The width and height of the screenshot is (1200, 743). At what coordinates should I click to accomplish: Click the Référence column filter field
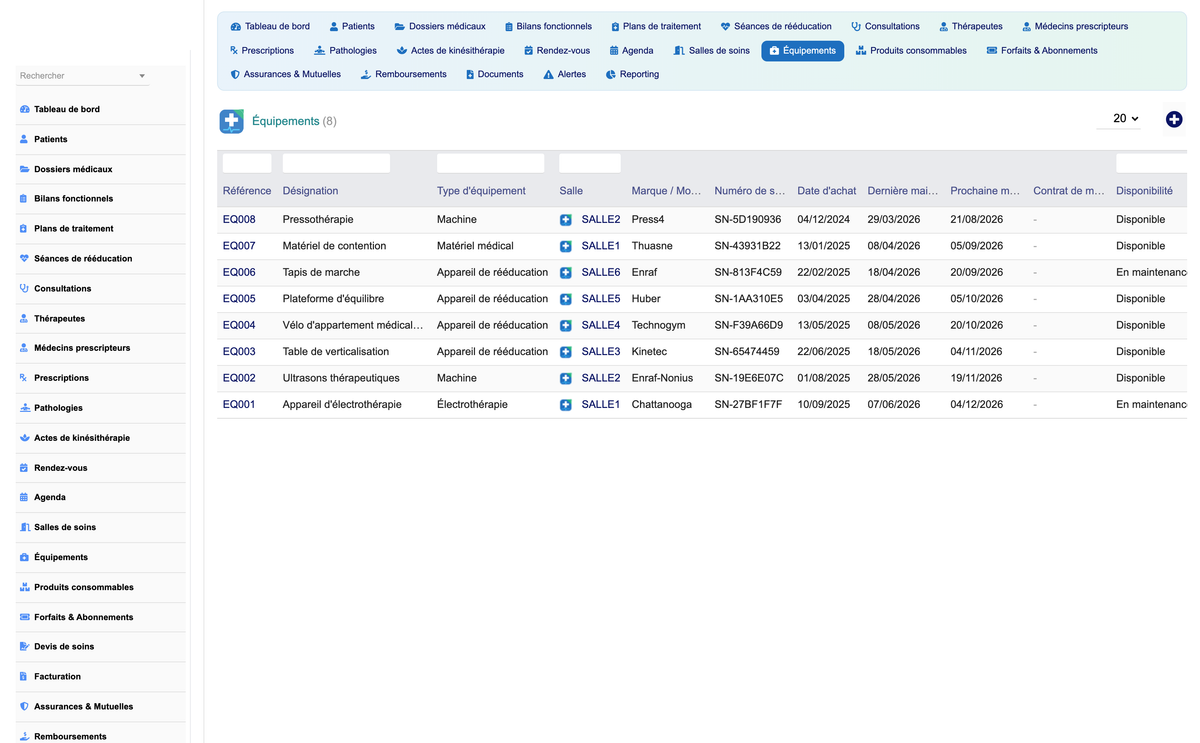click(247, 163)
